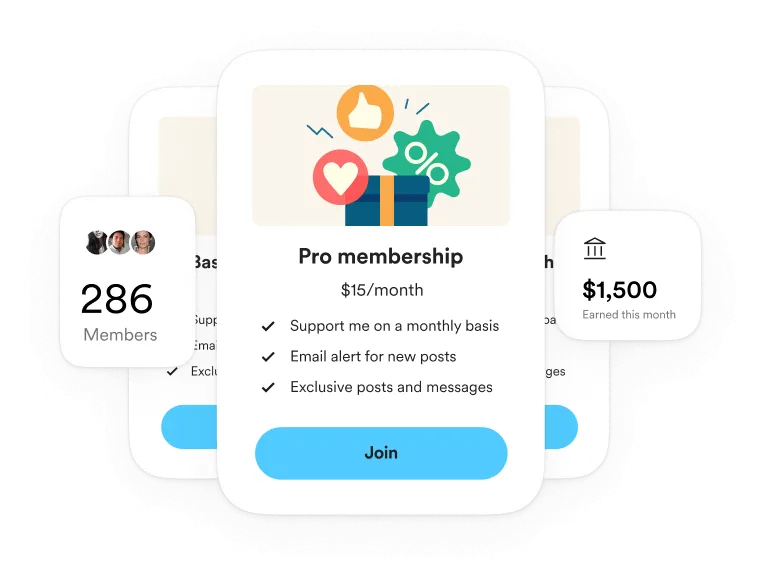Click the first member avatar
773x588 pixels.
point(97,242)
